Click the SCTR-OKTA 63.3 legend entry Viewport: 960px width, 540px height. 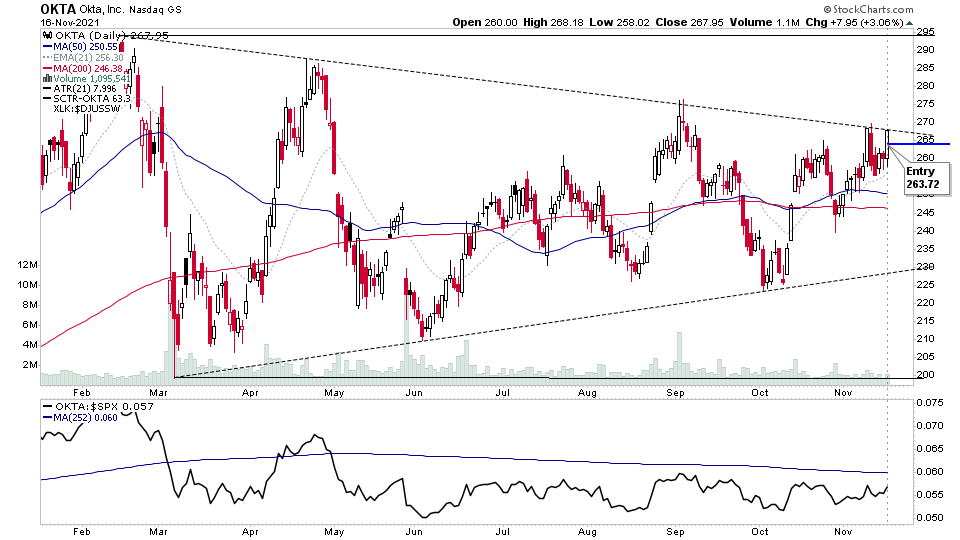tap(92, 98)
